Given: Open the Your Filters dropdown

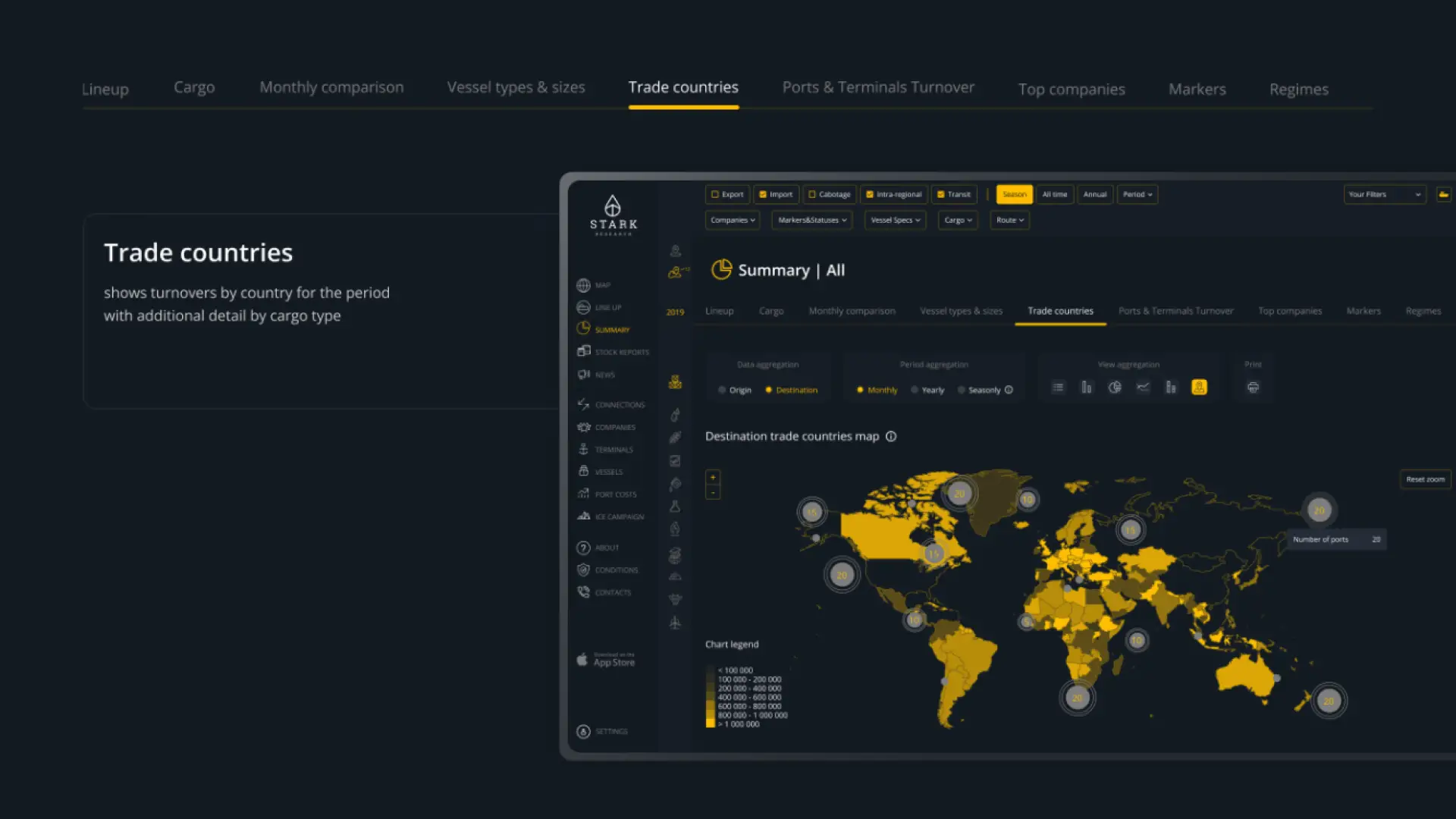Looking at the screenshot, I should coord(1384,194).
